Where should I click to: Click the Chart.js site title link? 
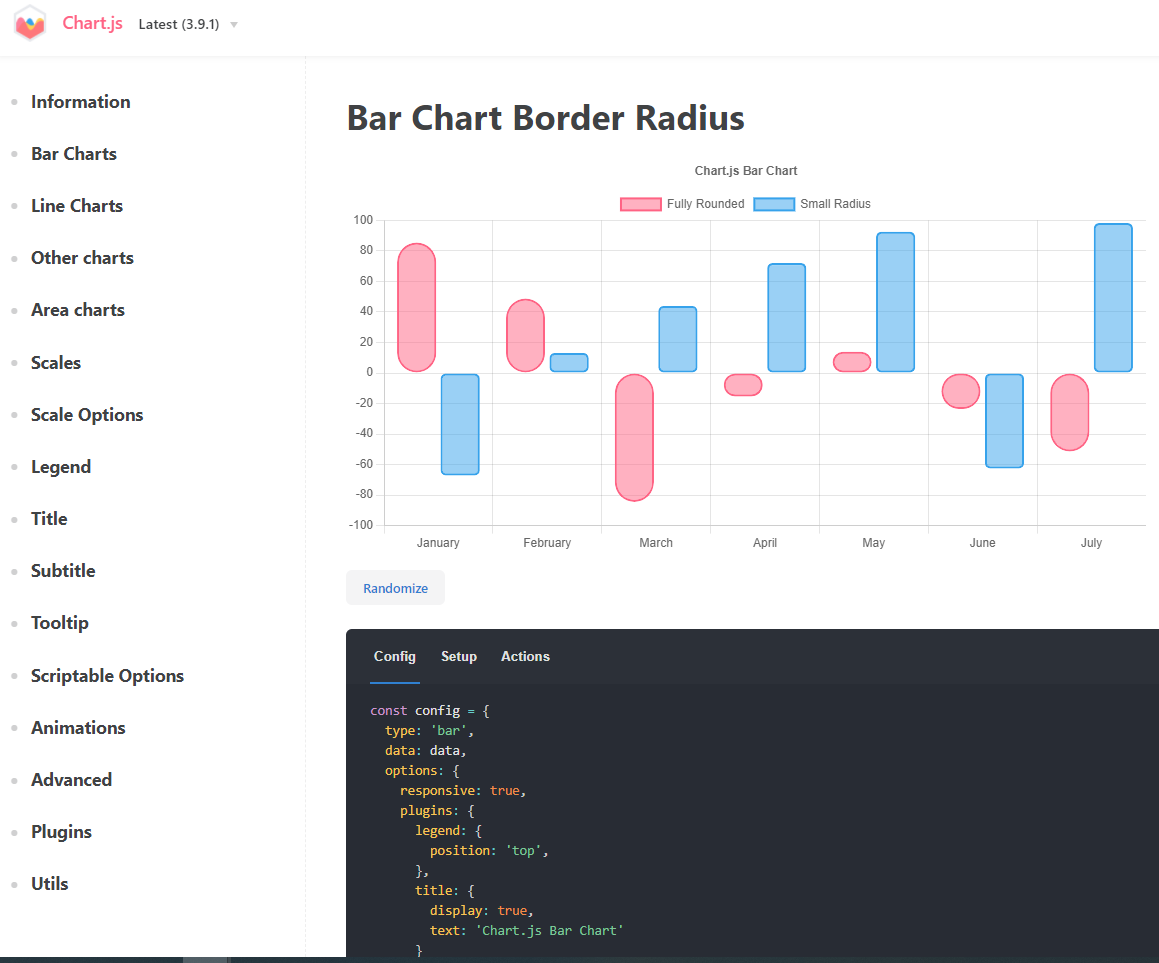point(92,23)
